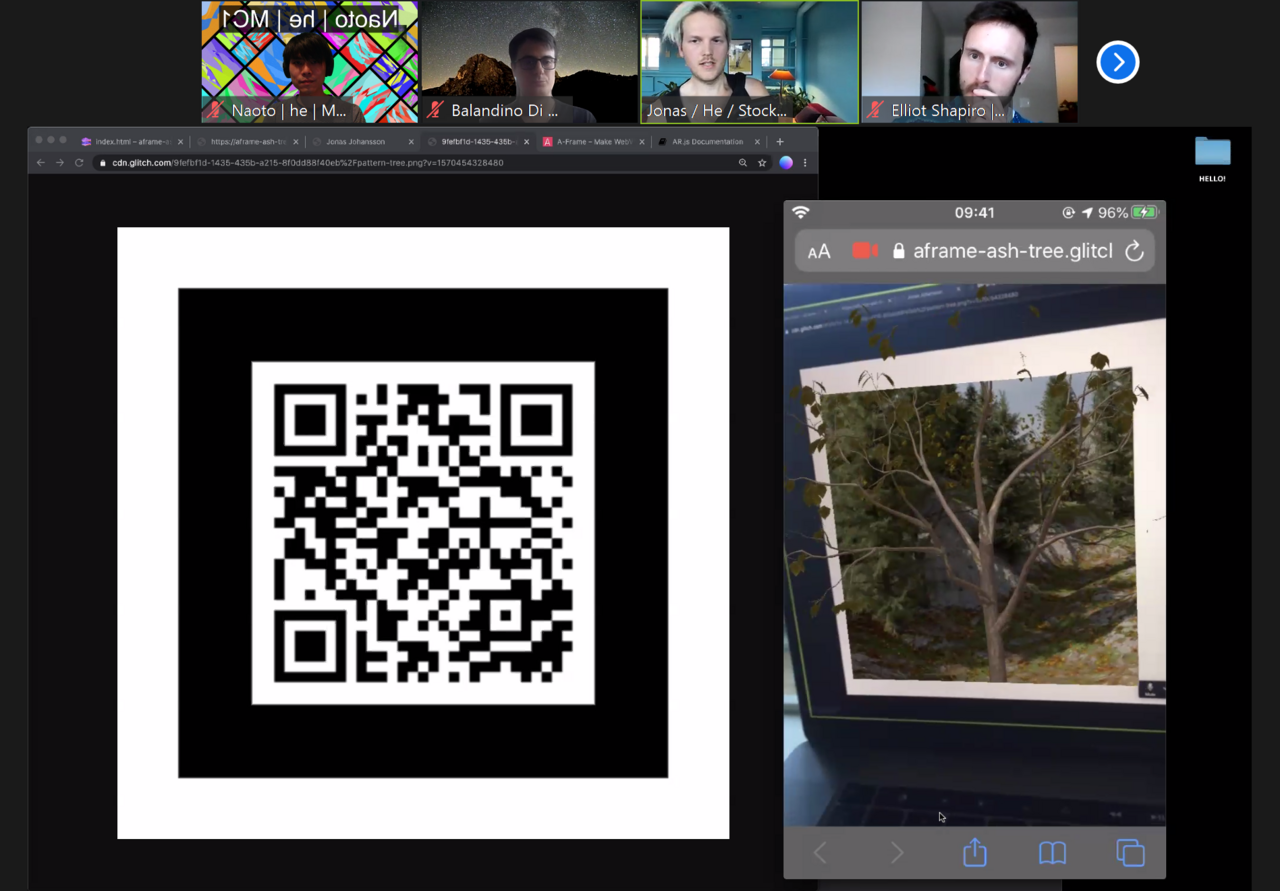Viewport: 1280px width, 891px height.
Task: Go forward in Chrome browser
Action: (60, 163)
